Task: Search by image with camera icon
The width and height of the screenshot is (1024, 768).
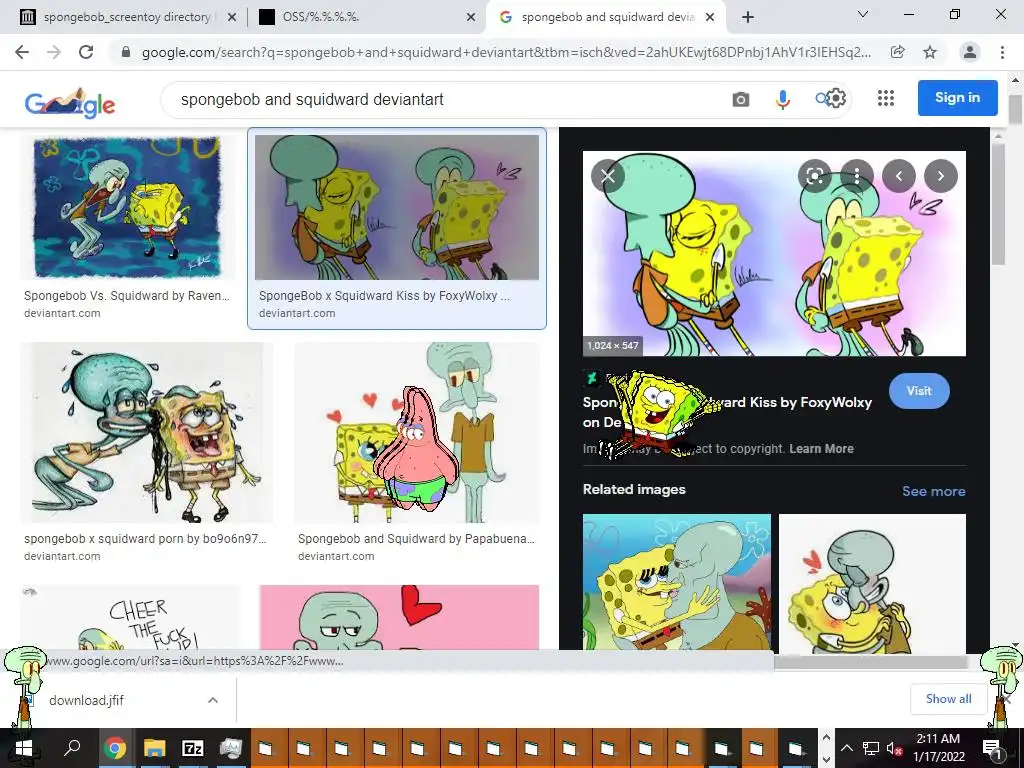Action: pyautogui.click(x=741, y=99)
